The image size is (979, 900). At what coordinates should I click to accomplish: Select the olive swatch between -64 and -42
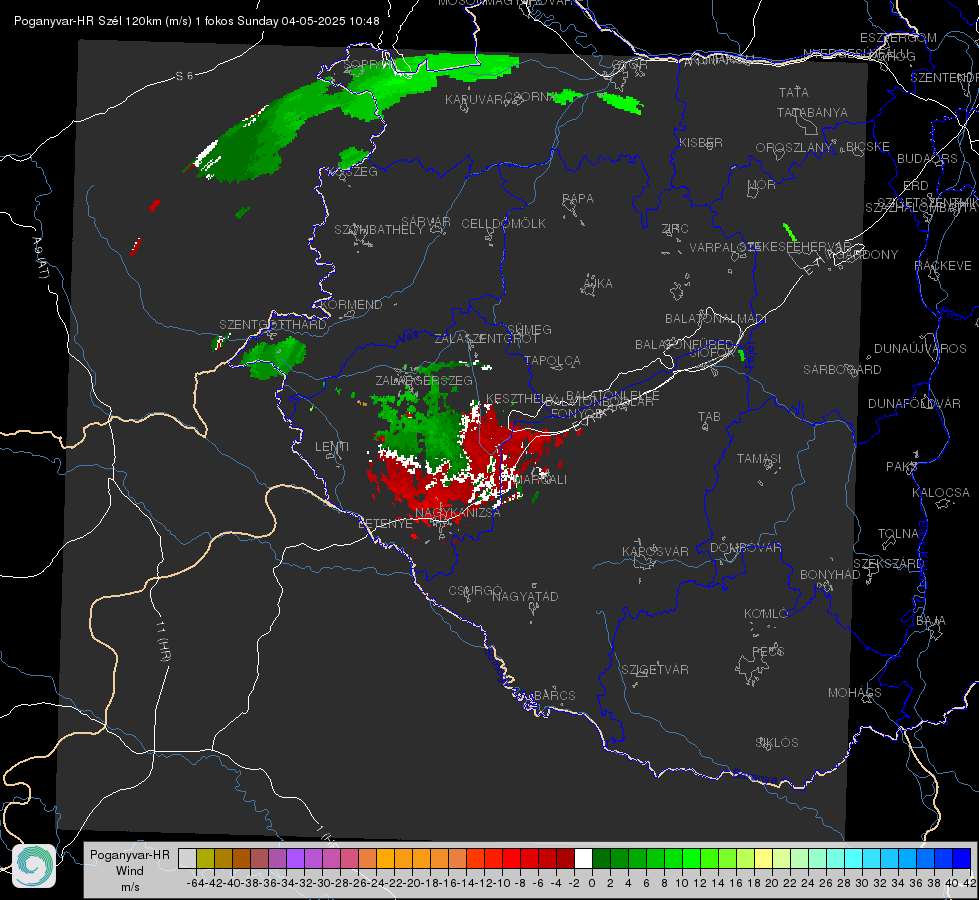tap(205, 858)
